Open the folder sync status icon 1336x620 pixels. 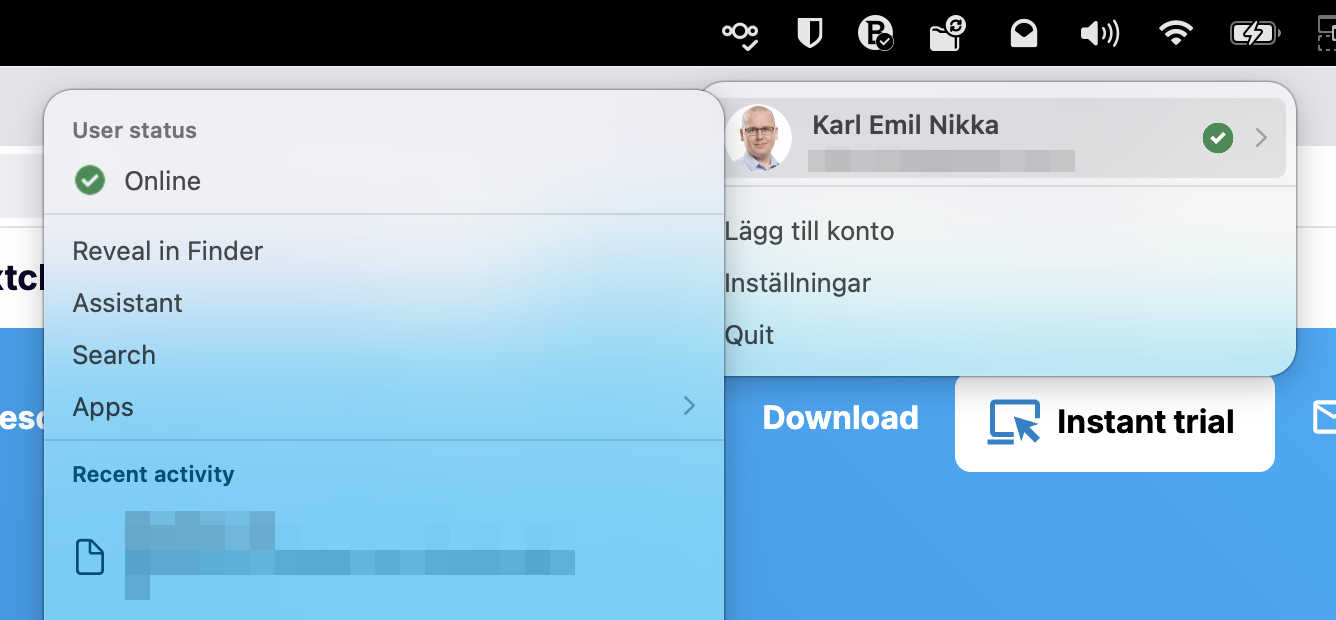pos(946,34)
